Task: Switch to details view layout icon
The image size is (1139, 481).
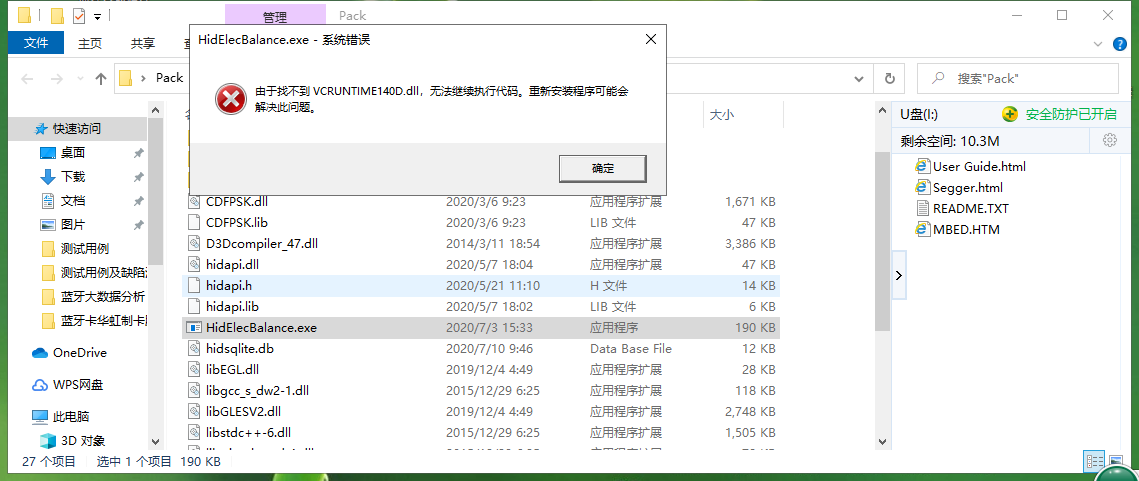Action: [1095, 461]
